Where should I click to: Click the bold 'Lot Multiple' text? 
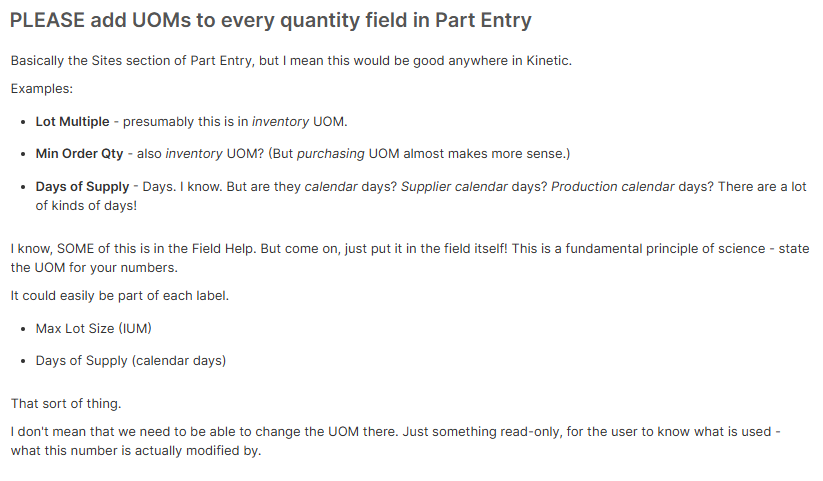(x=72, y=122)
